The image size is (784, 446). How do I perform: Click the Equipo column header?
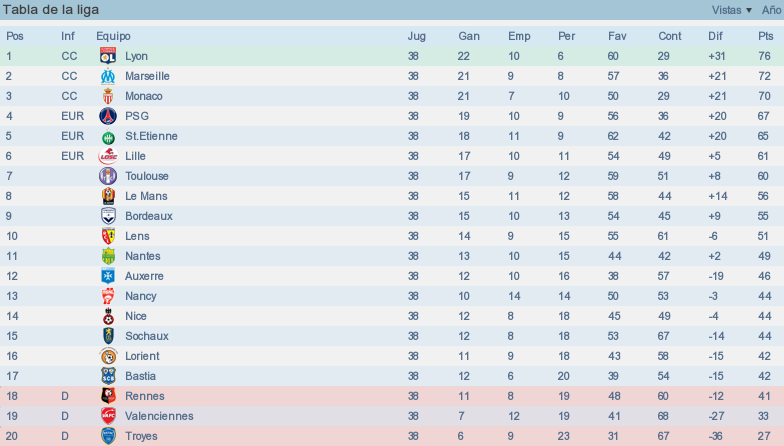[x=113, y=36]
